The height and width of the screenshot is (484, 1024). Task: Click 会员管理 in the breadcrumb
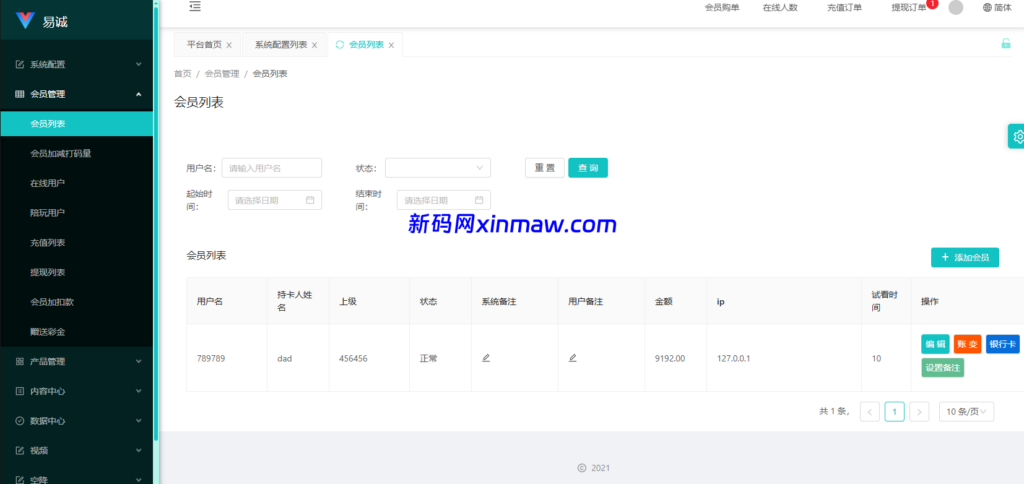point(222,74)
